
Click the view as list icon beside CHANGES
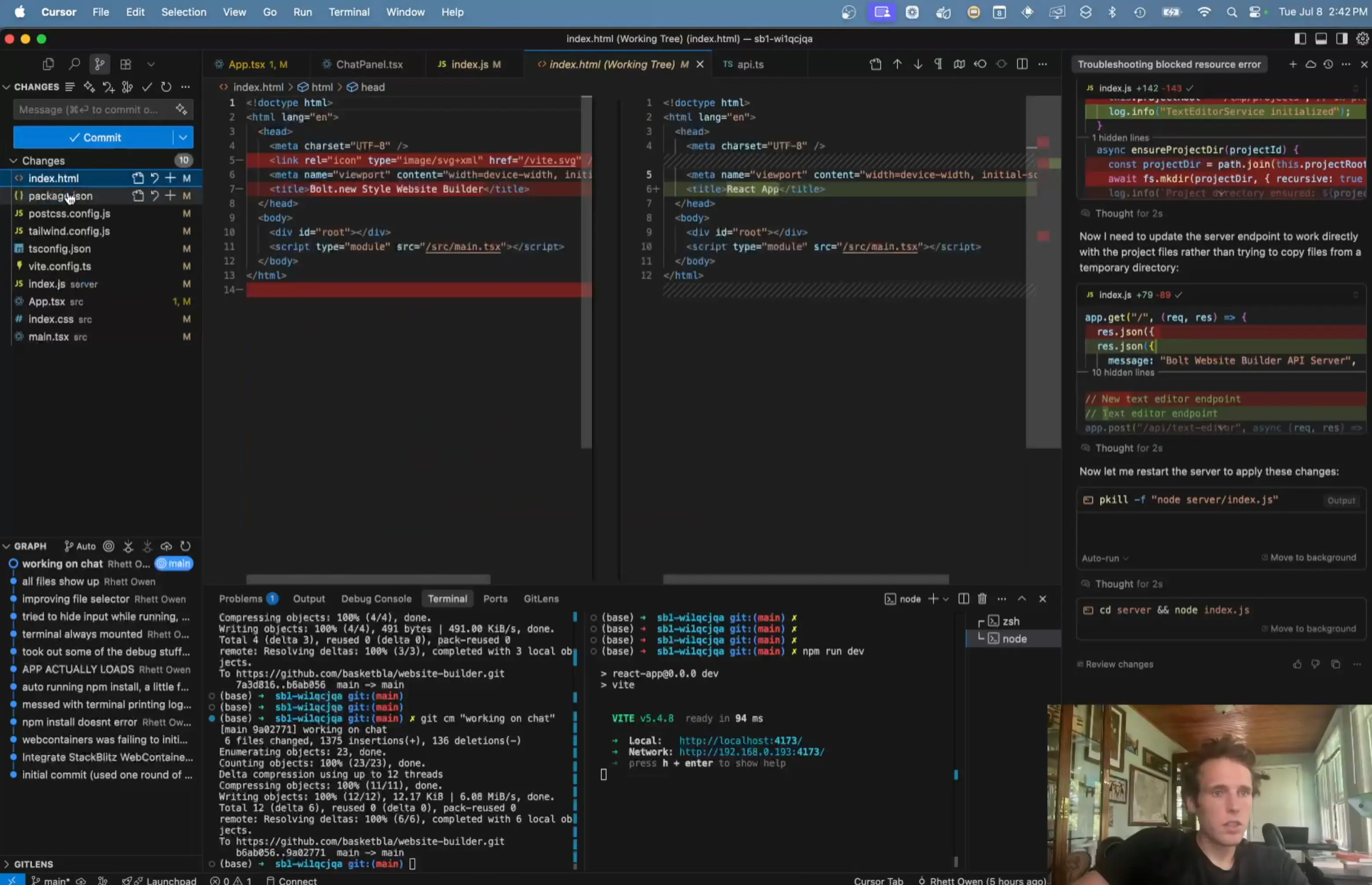tap(70, 87)
